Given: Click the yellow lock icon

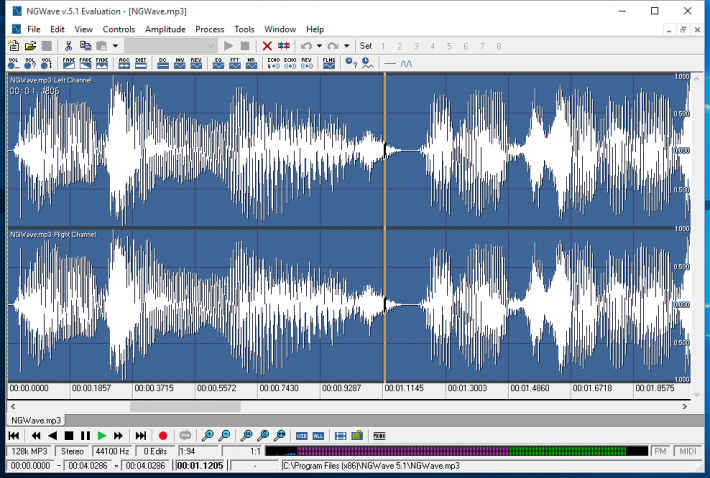Looking at the screenshot, I should (357, 435).
